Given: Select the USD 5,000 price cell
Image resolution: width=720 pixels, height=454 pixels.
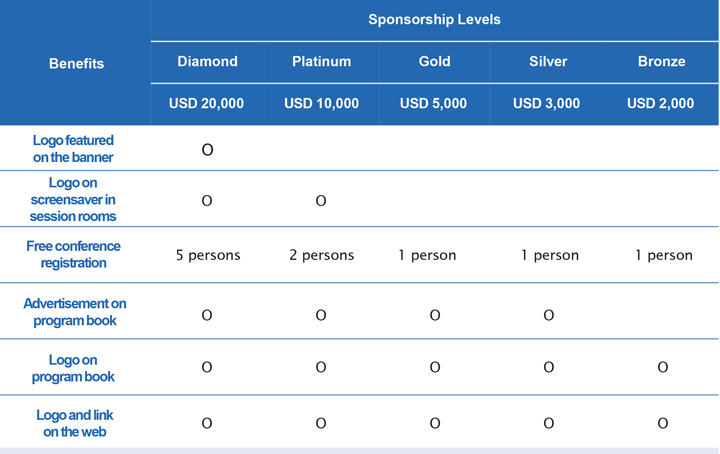Looking at the screenshot, I should click(x=433, y=103).
